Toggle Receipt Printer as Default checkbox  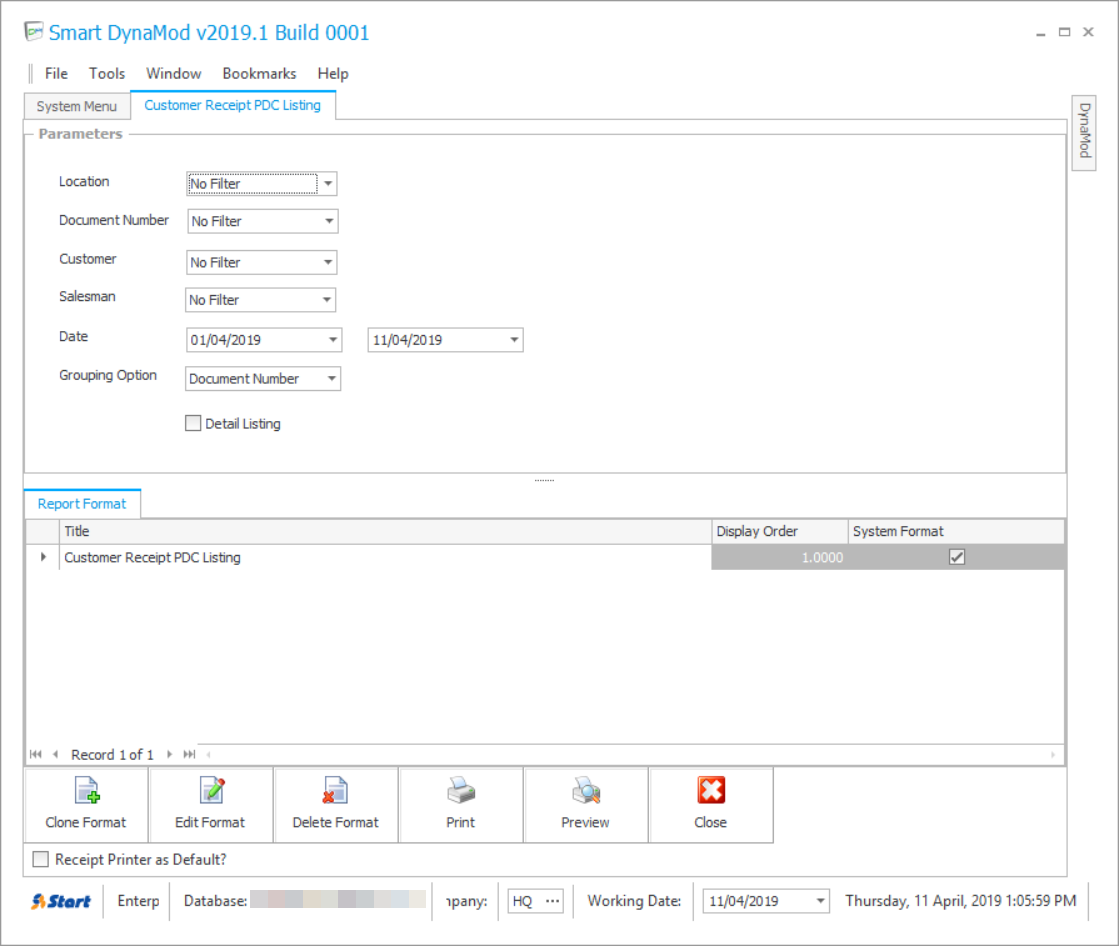41,860
